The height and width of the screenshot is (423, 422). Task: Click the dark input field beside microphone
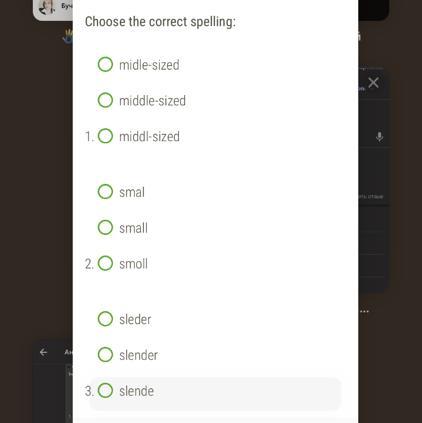365,137
